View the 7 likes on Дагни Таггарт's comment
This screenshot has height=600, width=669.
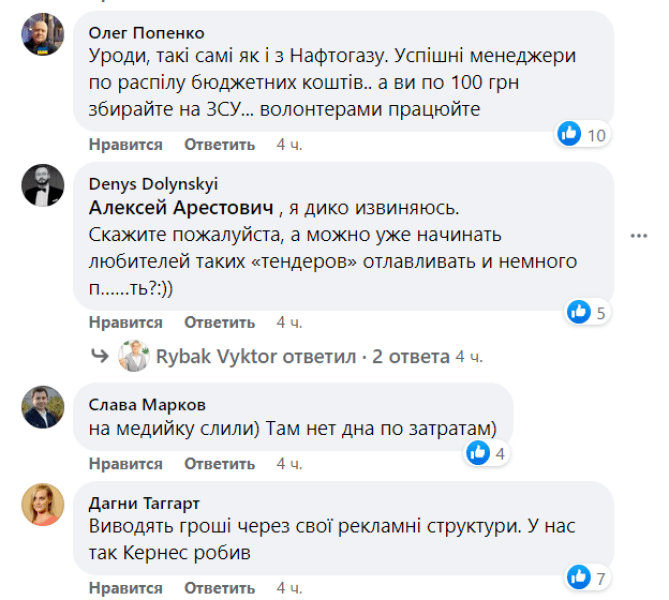tap(588, 575)
